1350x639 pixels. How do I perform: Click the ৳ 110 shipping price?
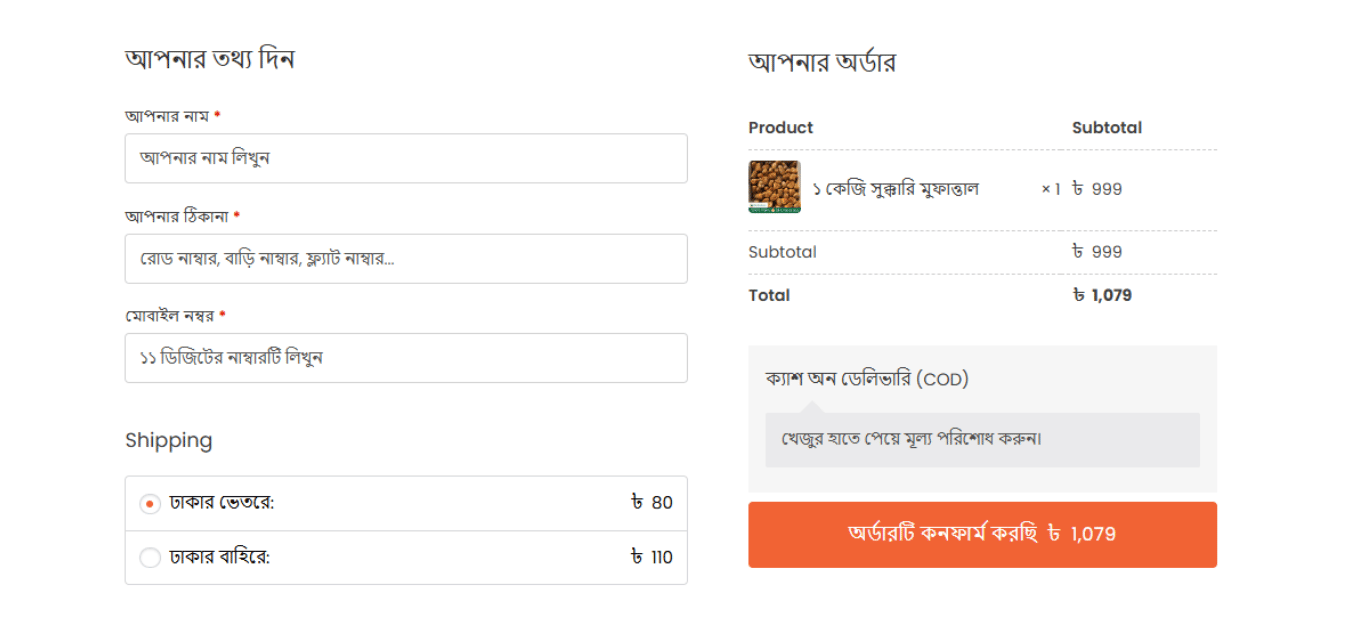pos(652,557)
